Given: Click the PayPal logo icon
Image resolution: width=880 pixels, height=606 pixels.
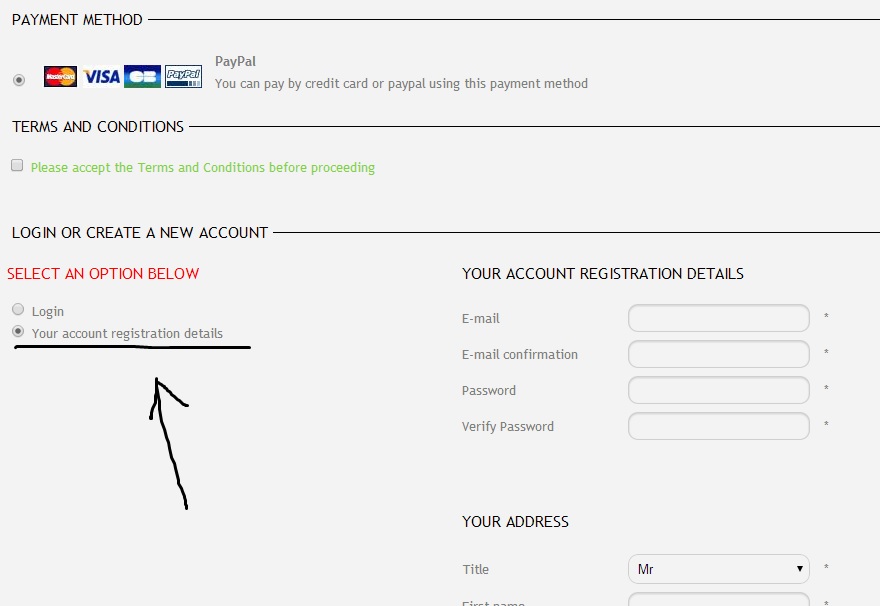Looking at the screenshot, I should (183, 77).
